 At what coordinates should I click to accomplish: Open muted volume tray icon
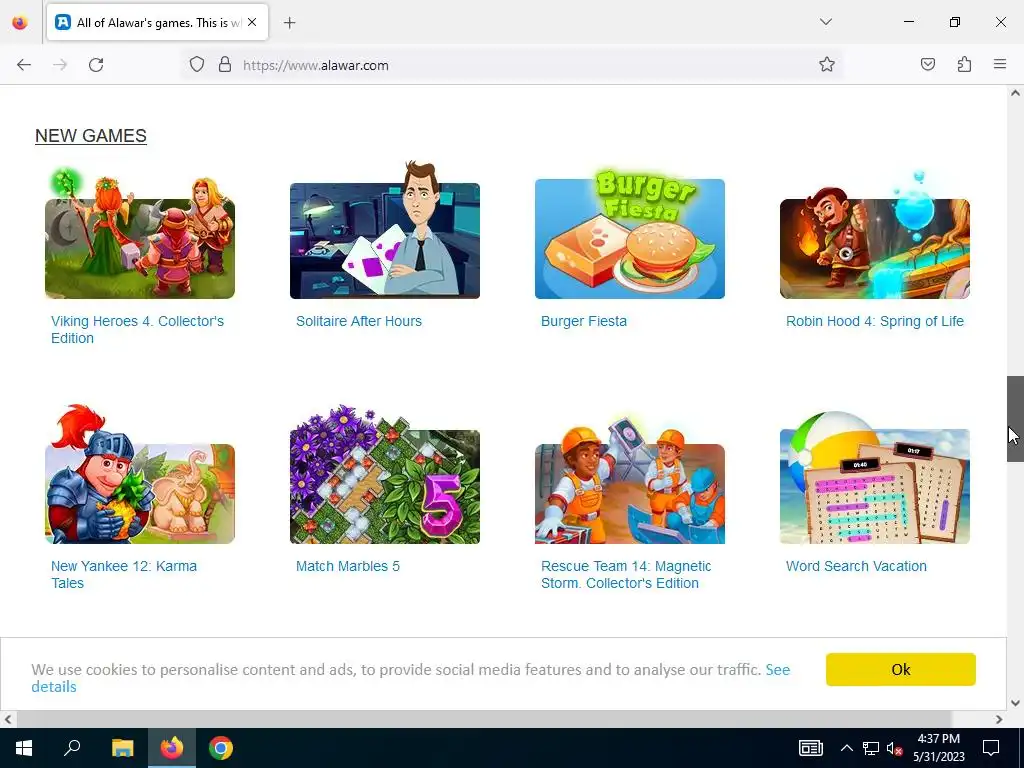894,748
